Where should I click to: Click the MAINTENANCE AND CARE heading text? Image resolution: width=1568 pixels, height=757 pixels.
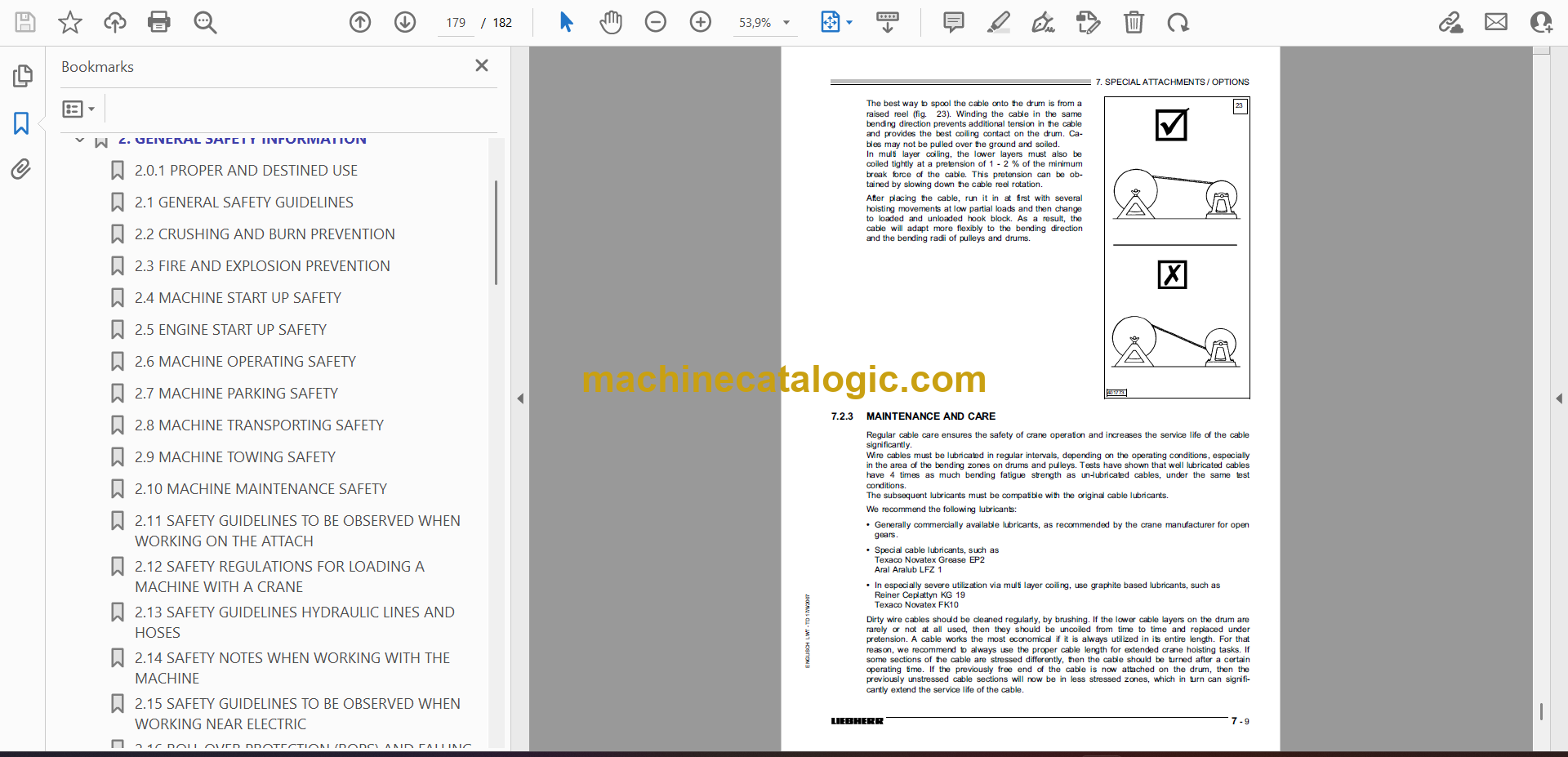point(930,416)
